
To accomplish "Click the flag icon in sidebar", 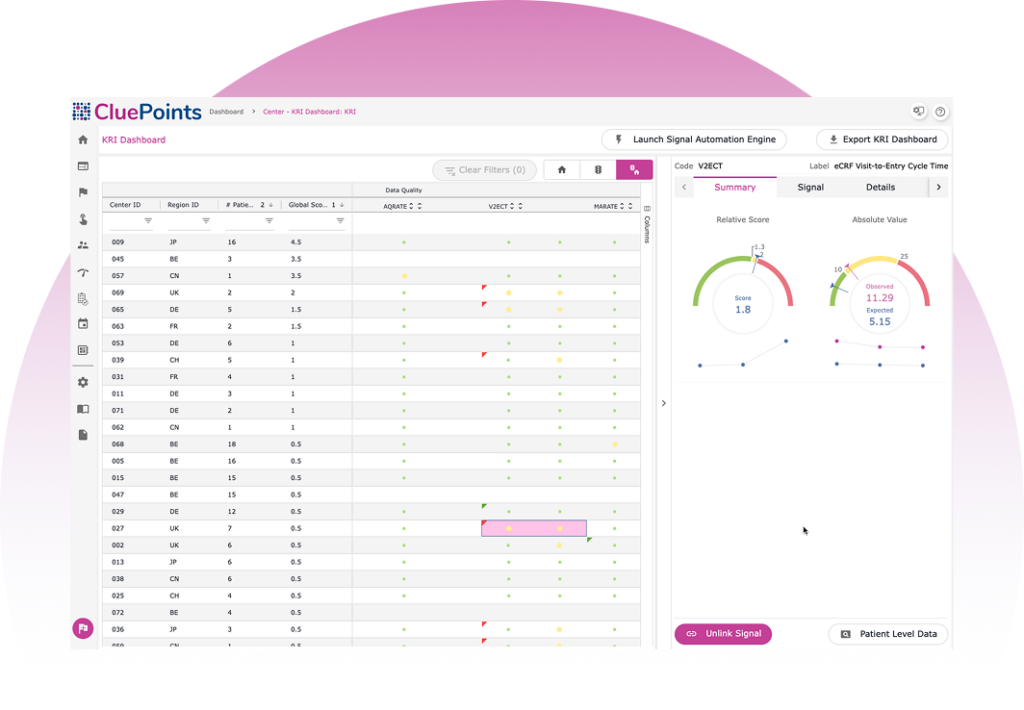I will click(83, 193).
